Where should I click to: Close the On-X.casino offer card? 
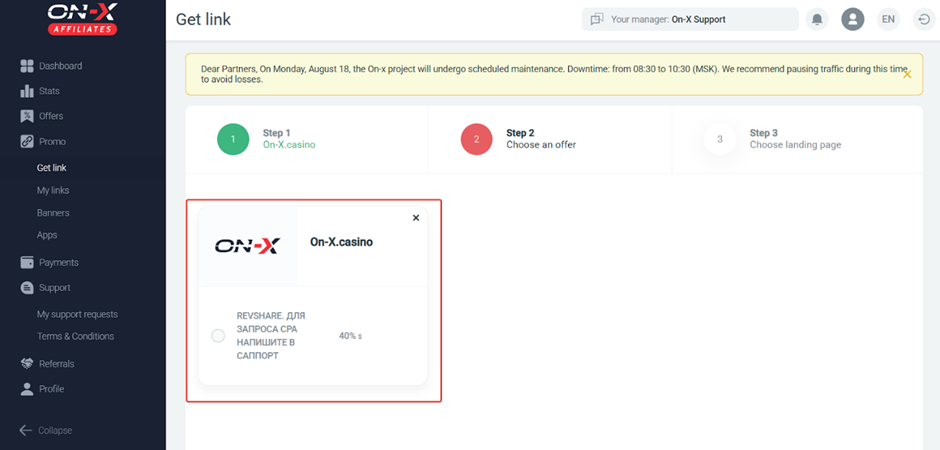[415, 218]
